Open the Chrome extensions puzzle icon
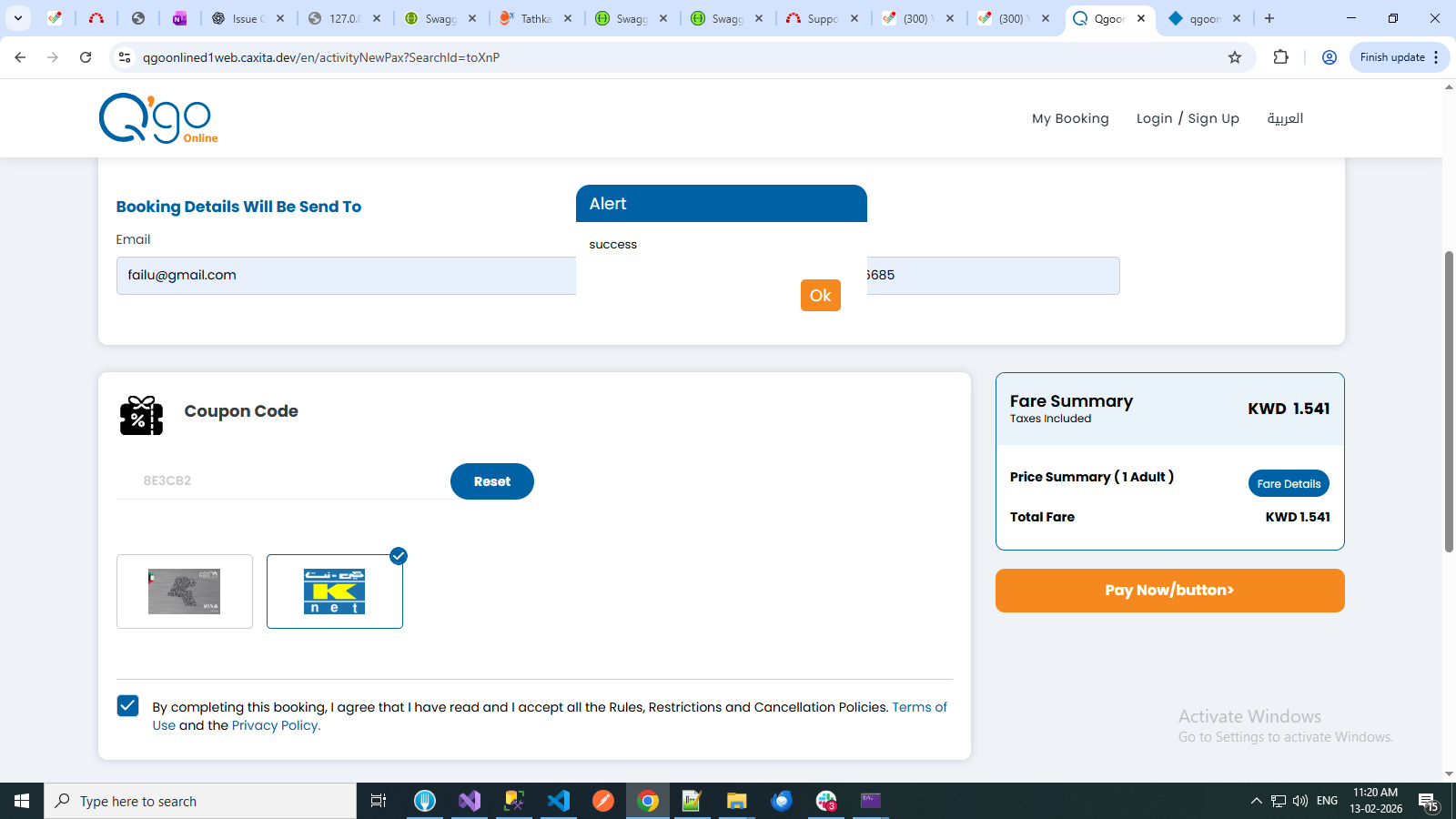Image resolution: width=1456 pixels, height=819 pixels. tap(1280, 57)
